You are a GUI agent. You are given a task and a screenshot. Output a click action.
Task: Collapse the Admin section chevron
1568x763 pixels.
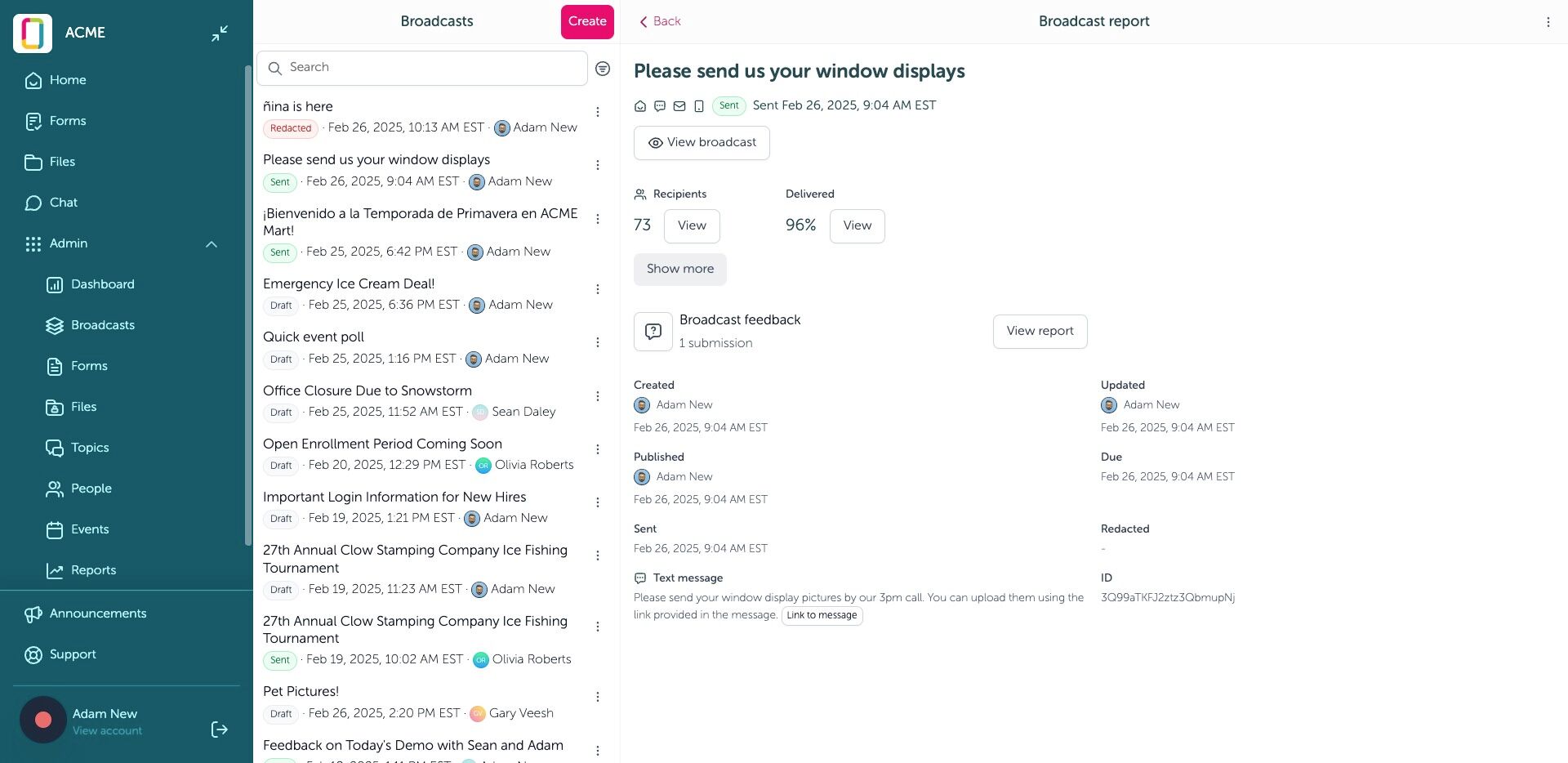[212, 243]
